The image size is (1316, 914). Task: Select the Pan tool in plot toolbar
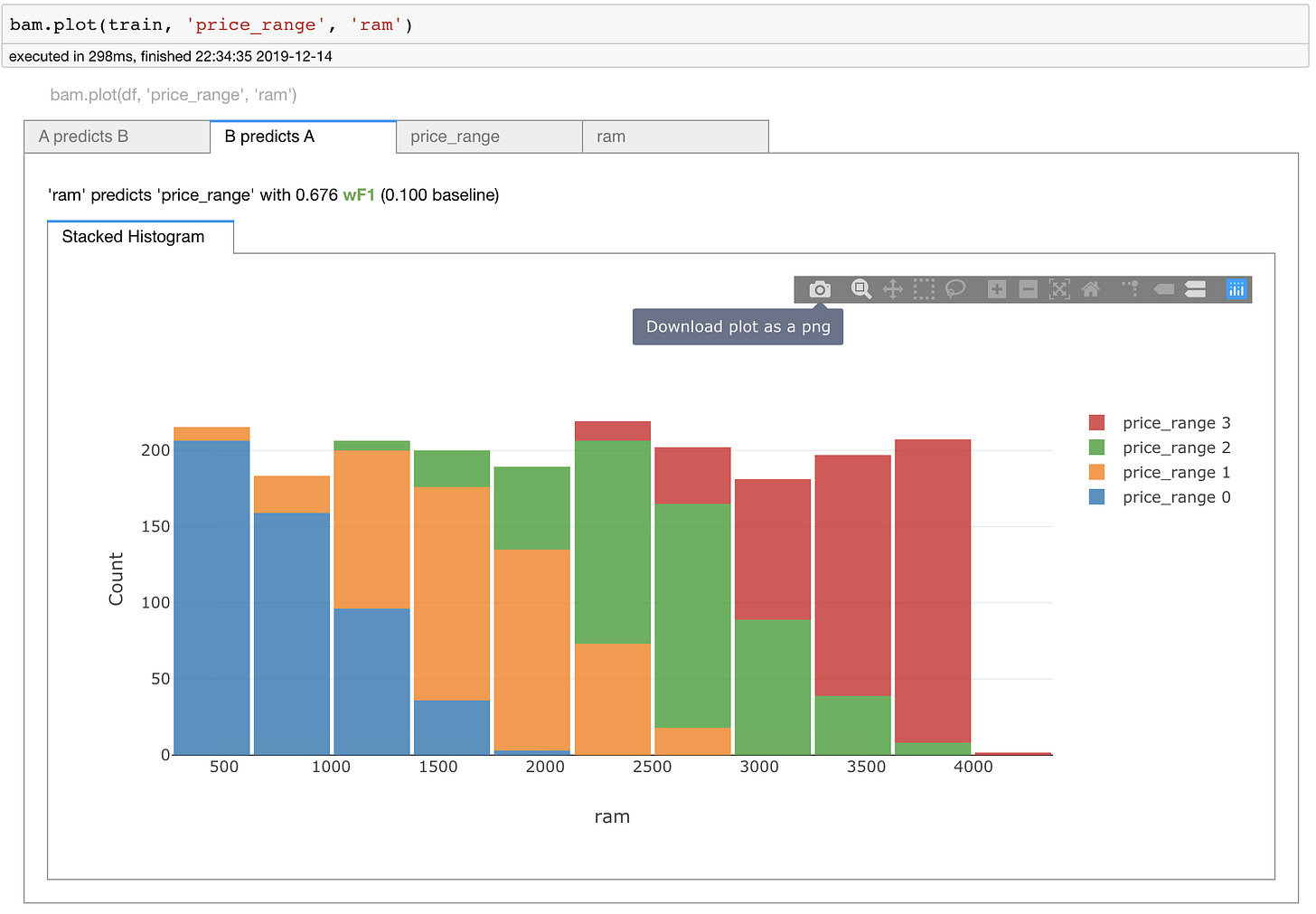[x=893, y=289]
